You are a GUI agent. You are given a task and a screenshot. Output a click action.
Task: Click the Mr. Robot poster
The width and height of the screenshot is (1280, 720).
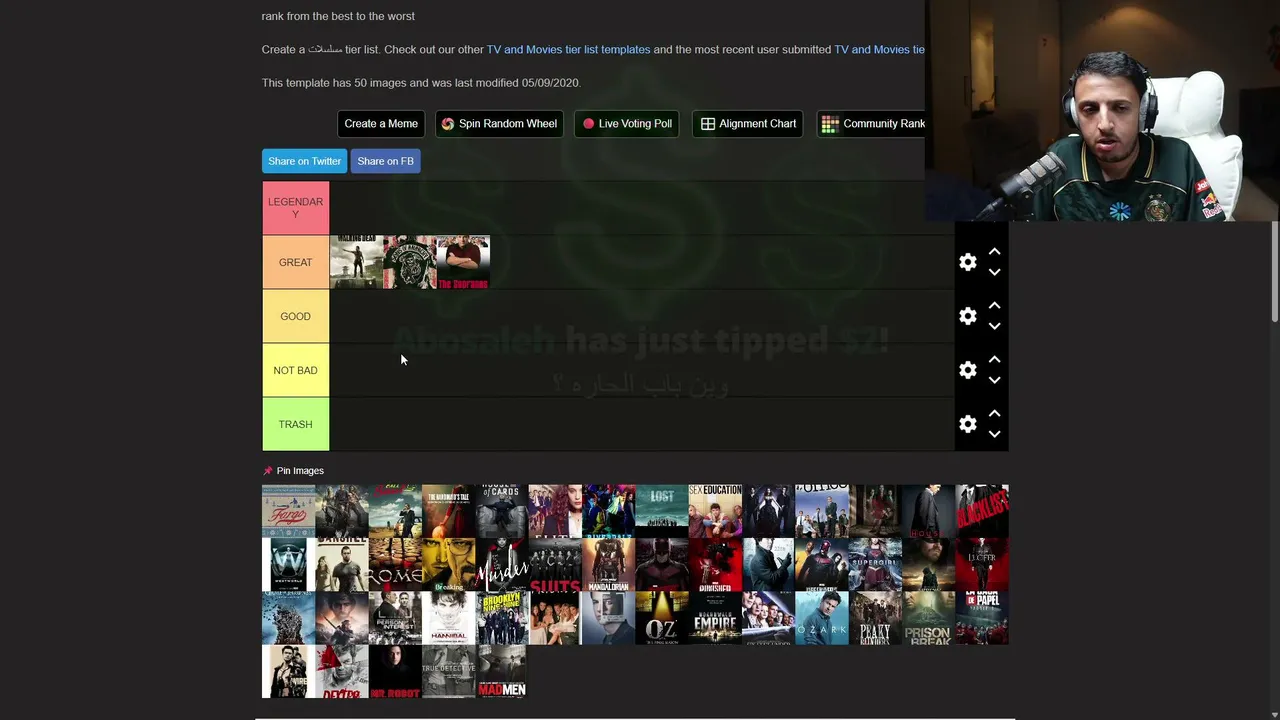coord(395,672)
